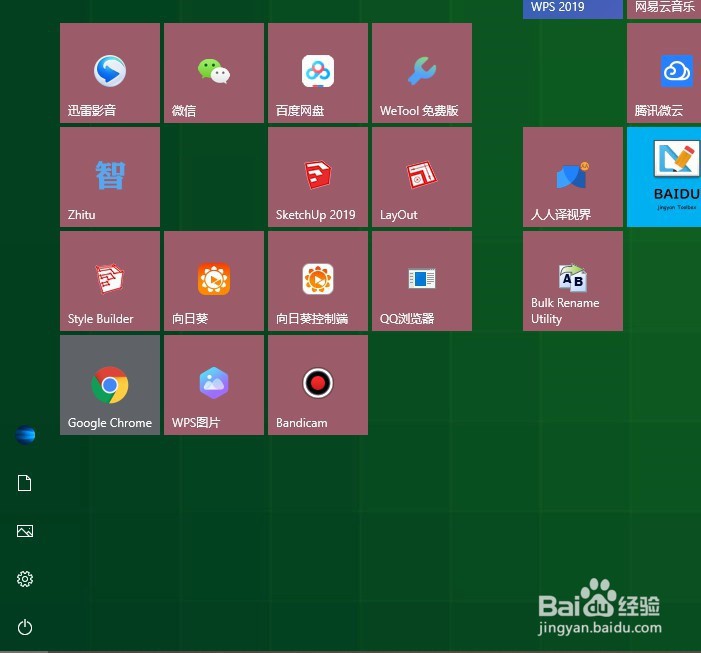
Task: Click the user account avatar
Action: 25,435
